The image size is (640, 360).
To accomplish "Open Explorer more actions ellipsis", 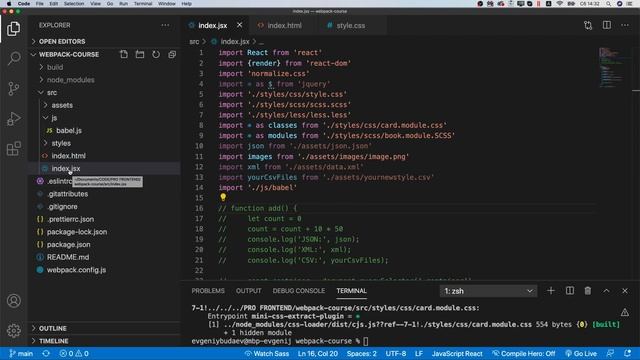I will [165, 25].
